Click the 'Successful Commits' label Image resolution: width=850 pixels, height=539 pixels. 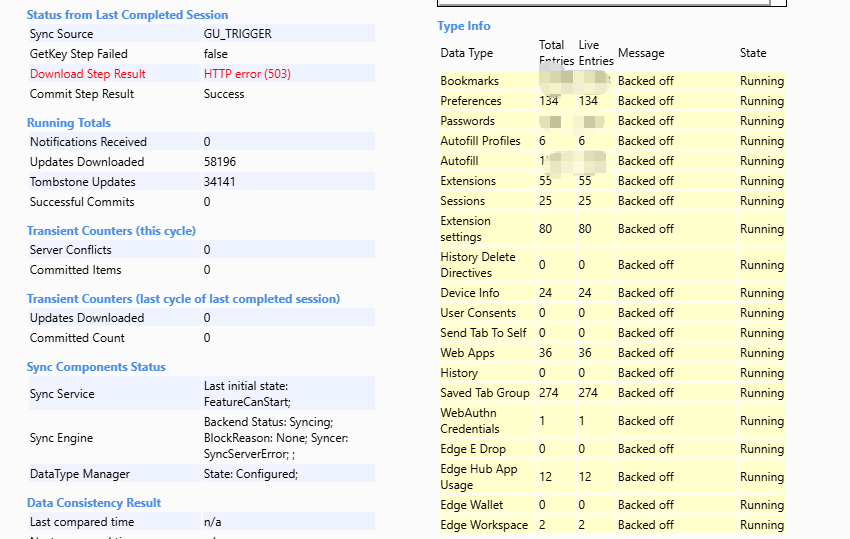(82, 202)
